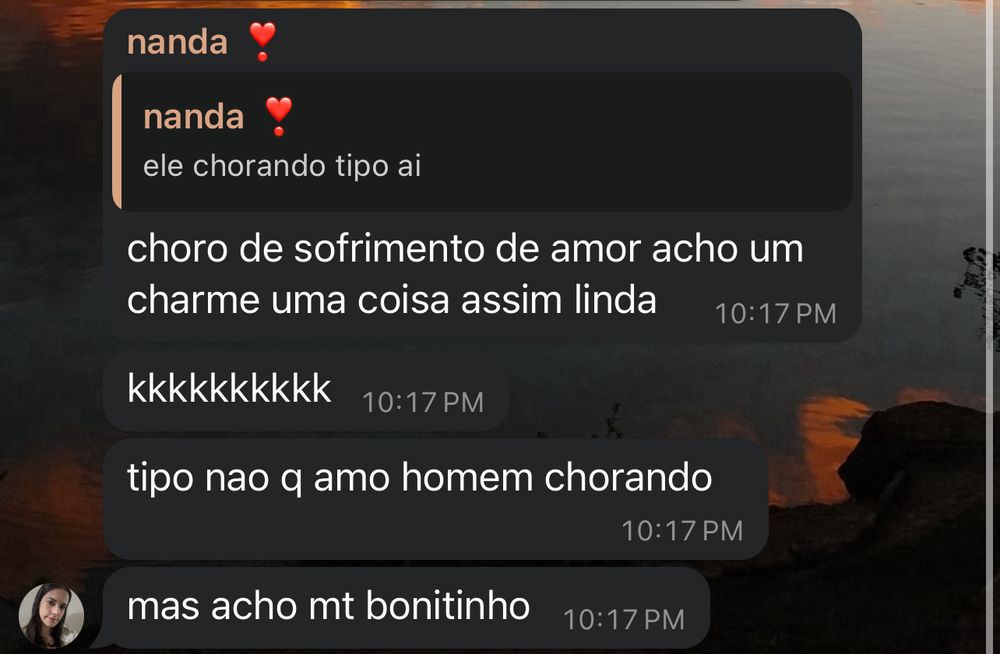This screenshot has height=654, width=1000.
Task: Select the 'kkkkkkkkkk' message bubble
Action: click(x=306, y=389)
